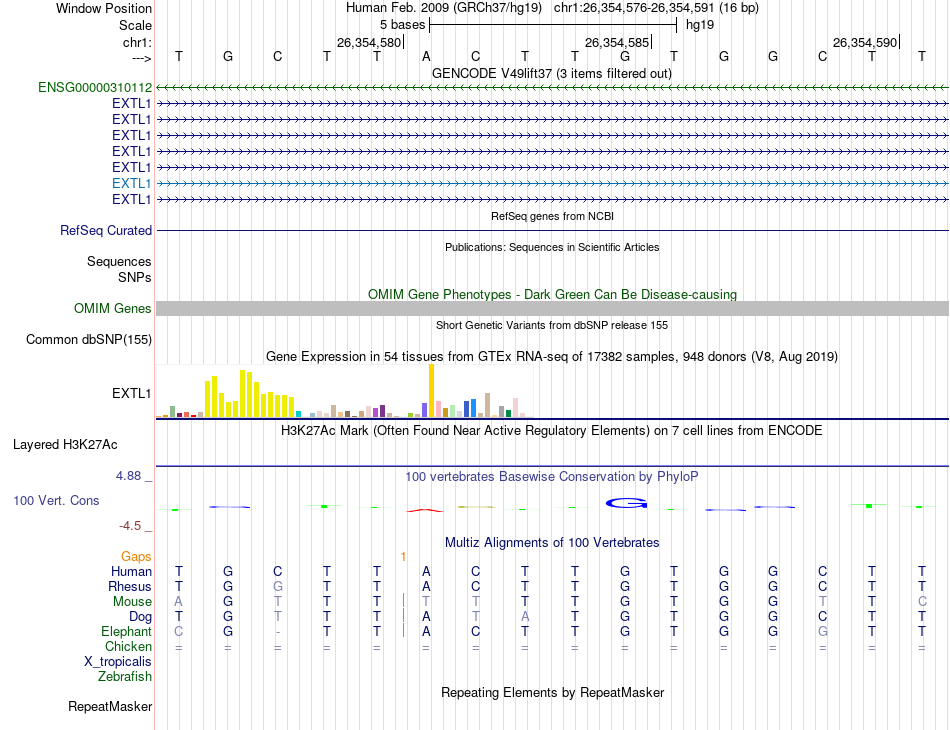Select the Elephant alignment row label
950x730 pixels.
(x=127, y=631)
